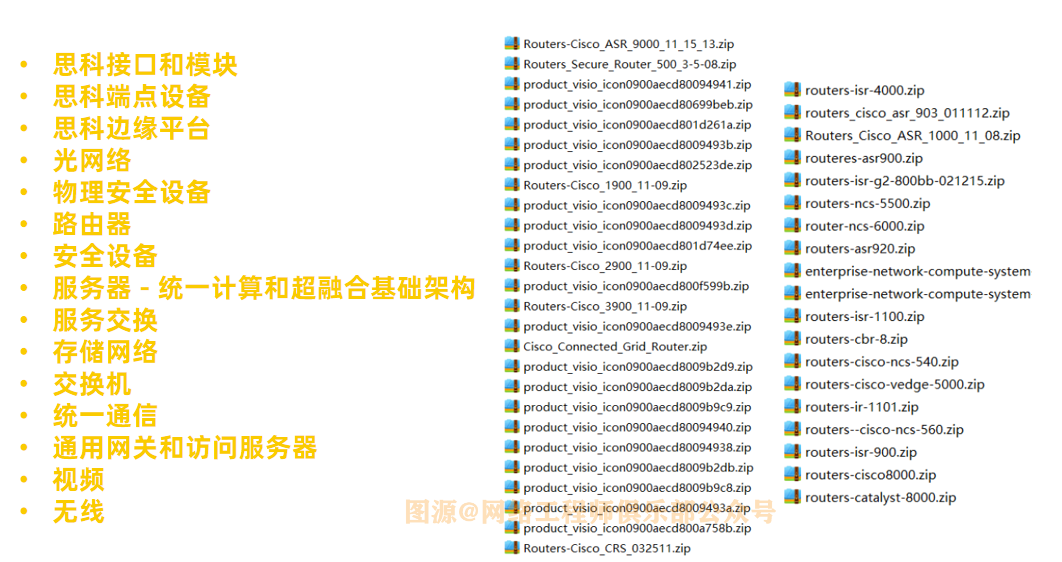
Task: Click the zip icon for routers-catalyst-8000.zip
Action: (792, 497)
